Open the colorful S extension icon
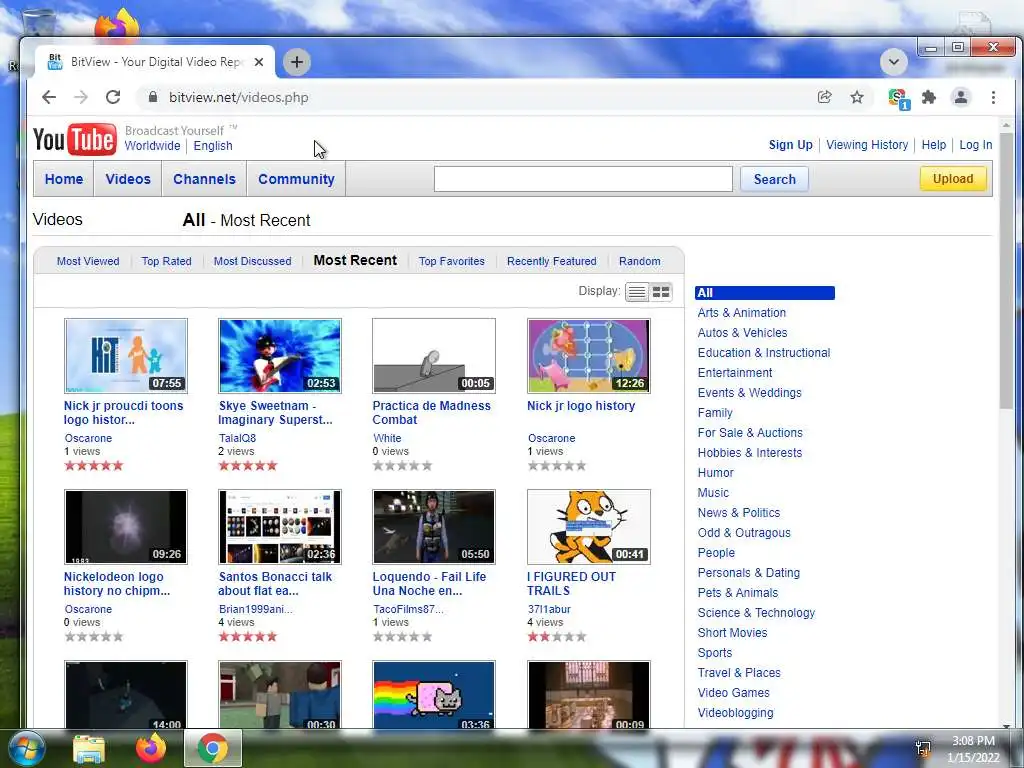This screenshot has height=768, width=1024. point(899,99)
